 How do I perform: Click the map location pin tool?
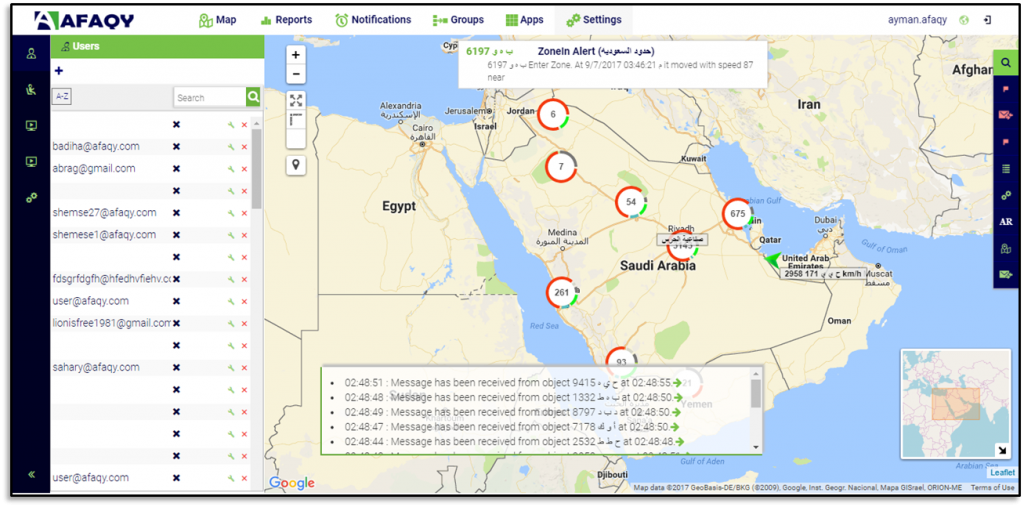coord(296,165)
